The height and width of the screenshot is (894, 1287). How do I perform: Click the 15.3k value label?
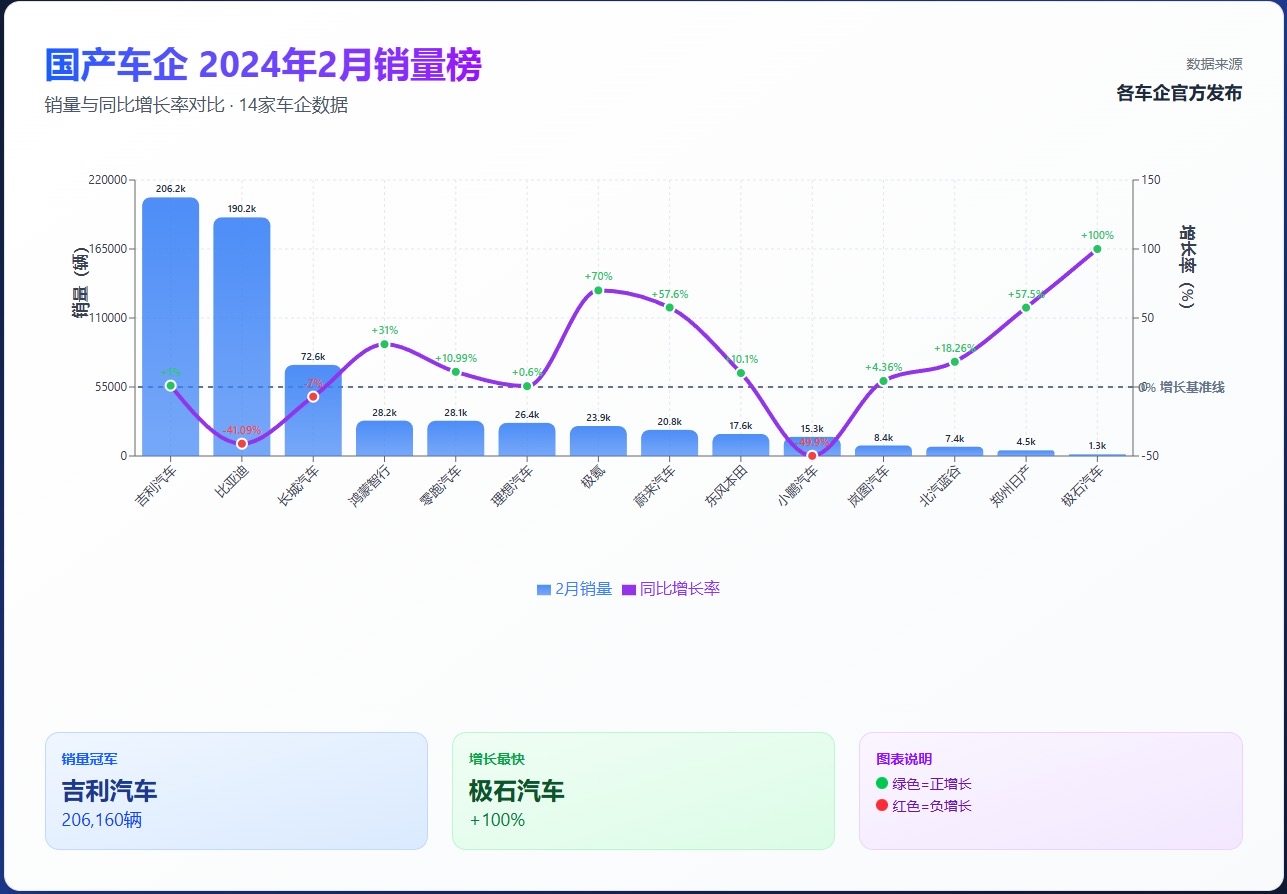(x=812, y=428)
